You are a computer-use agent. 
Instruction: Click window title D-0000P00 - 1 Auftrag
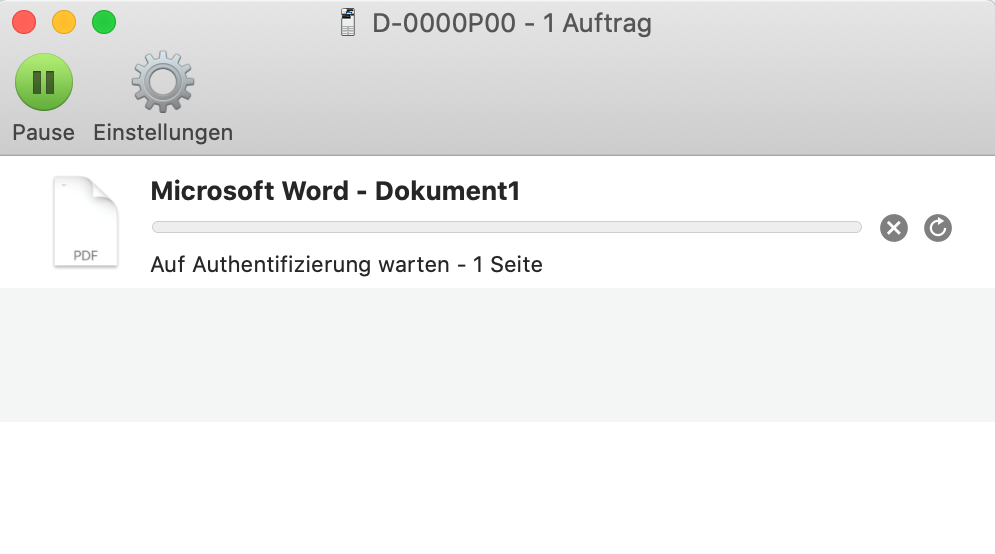(511, 23)
